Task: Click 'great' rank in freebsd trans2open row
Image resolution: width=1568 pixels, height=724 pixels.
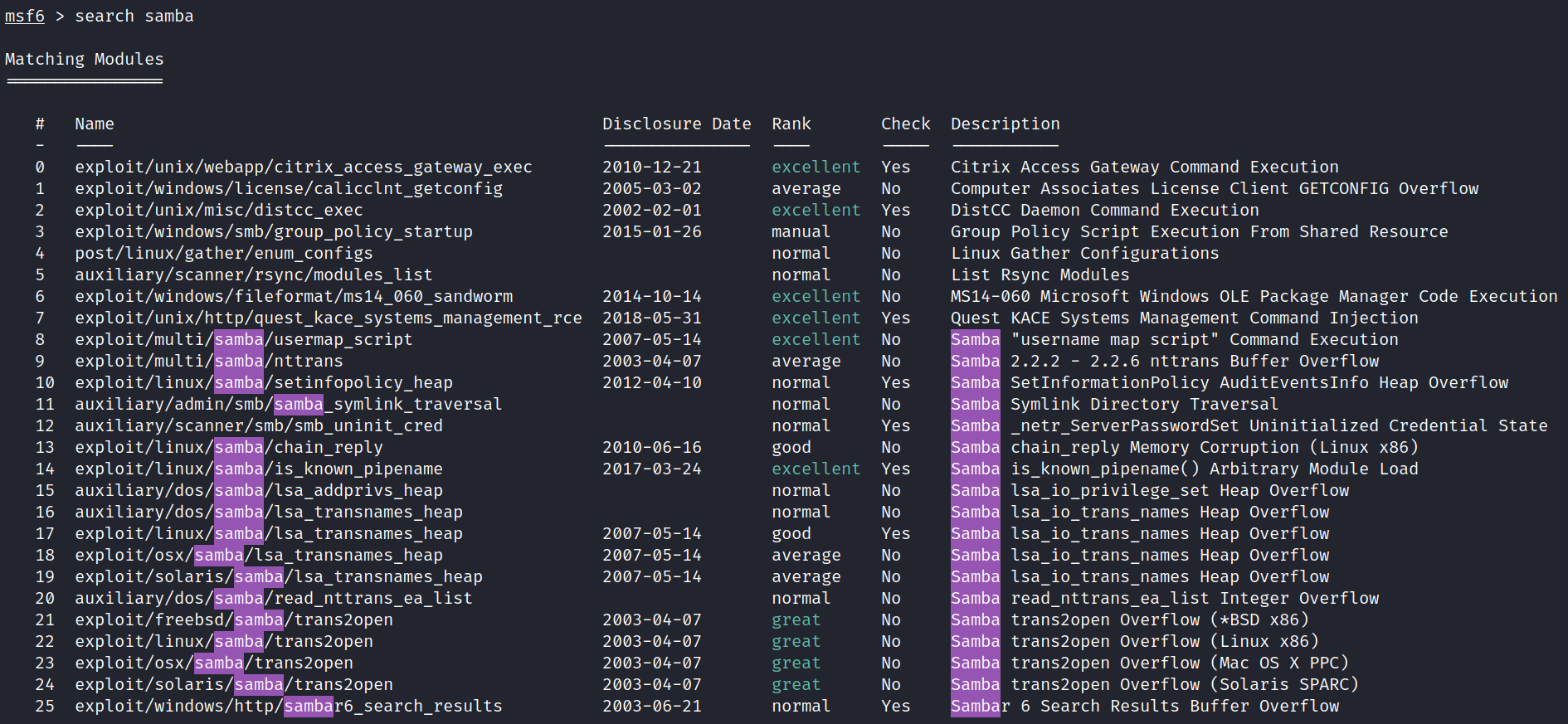Action: 796,620
